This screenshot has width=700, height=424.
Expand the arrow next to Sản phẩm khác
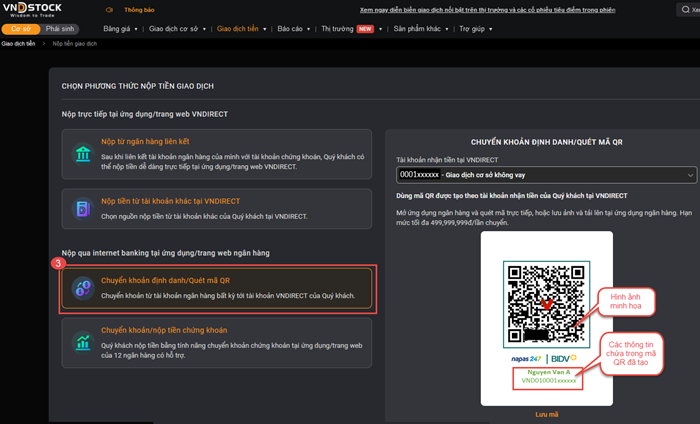point(447,29)
